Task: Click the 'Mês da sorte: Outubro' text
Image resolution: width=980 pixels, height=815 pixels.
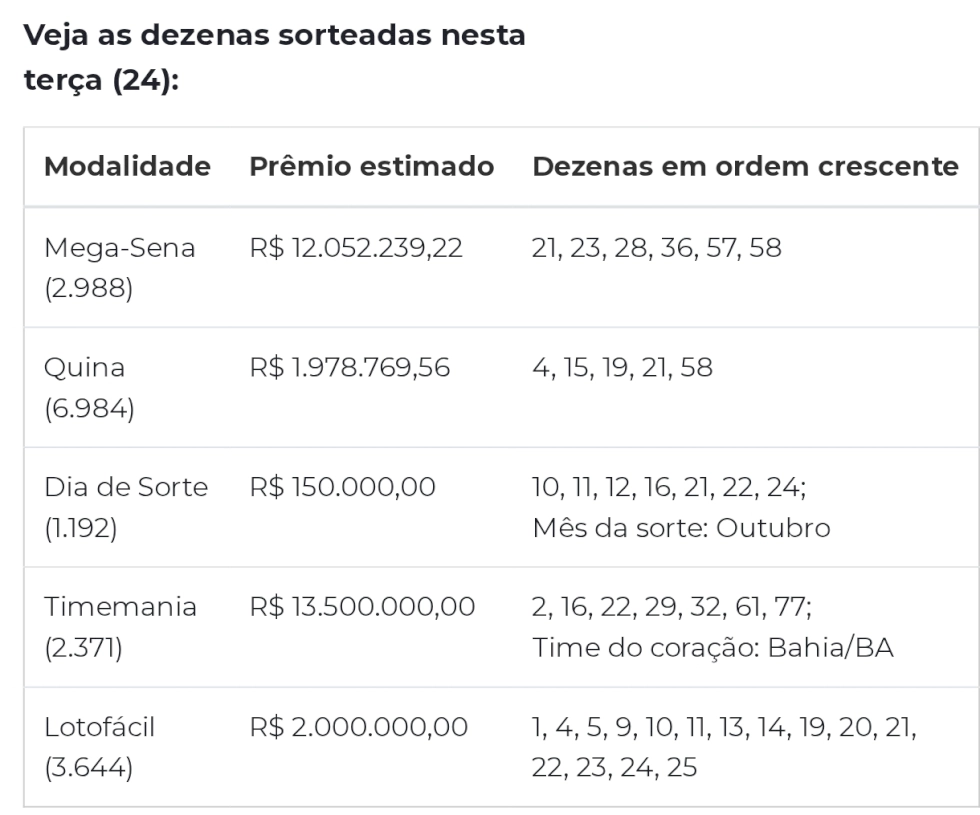Action: [x=681, y=528]
